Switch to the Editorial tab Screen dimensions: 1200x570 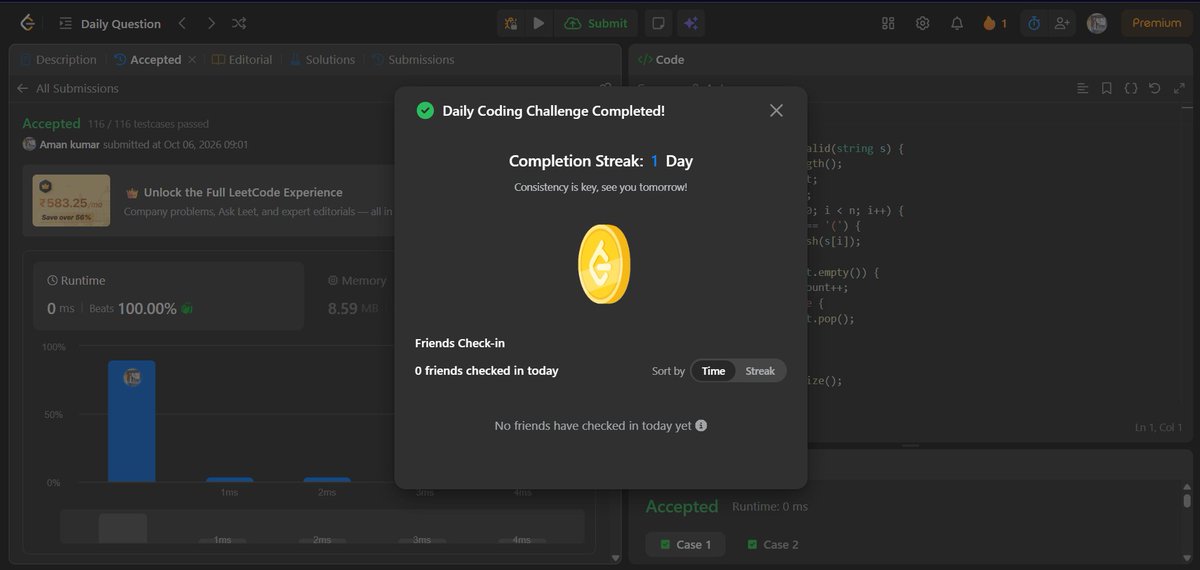pos(242,60)
